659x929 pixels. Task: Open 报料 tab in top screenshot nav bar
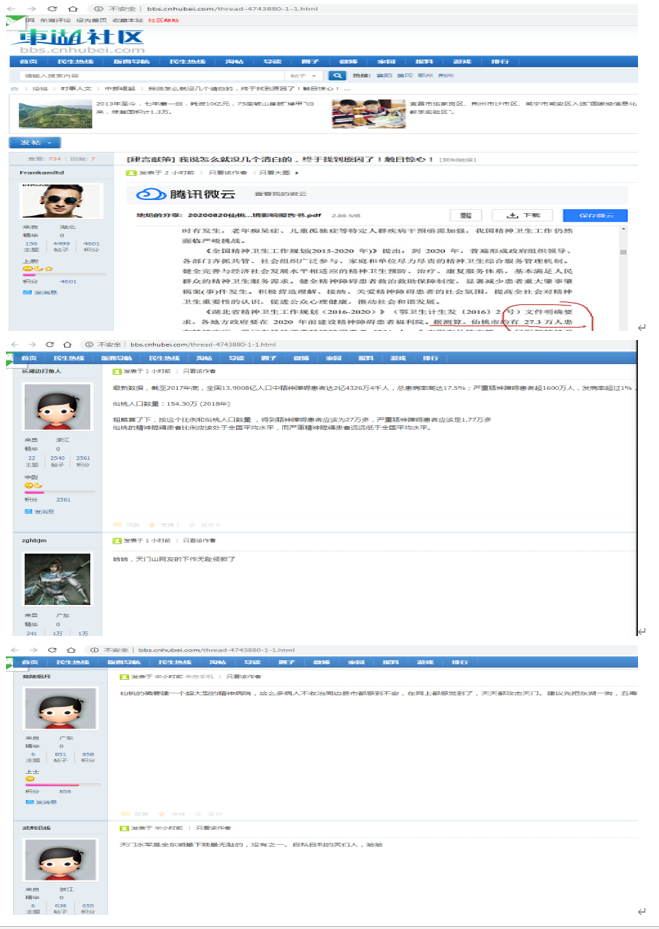point(424,62)
